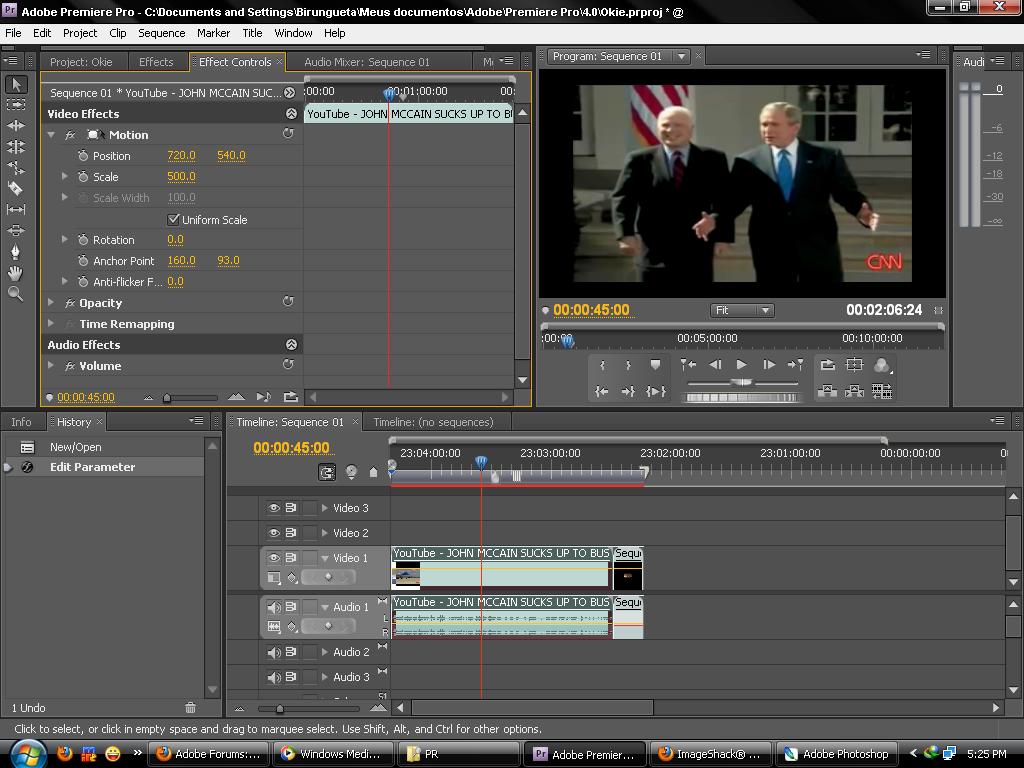Switch to the Effects tab
The height and width of the screenshot is (768, 1024).
pyautogui.click(x=156, y=62)
